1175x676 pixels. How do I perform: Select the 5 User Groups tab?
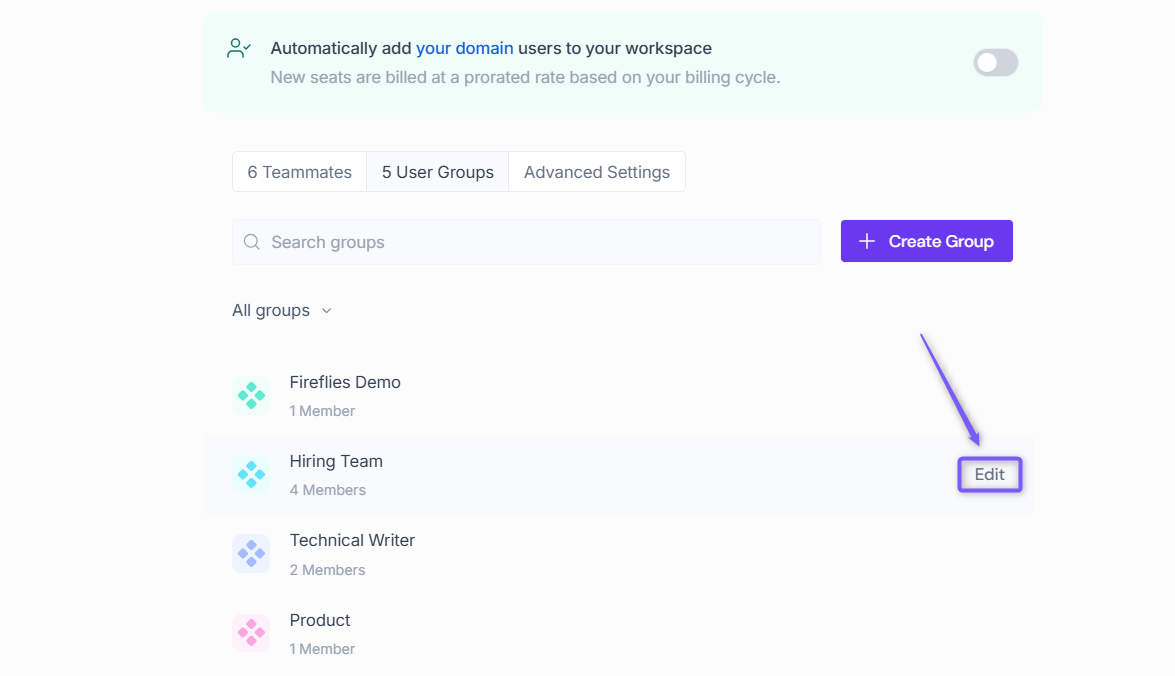[x=438, y=172]
